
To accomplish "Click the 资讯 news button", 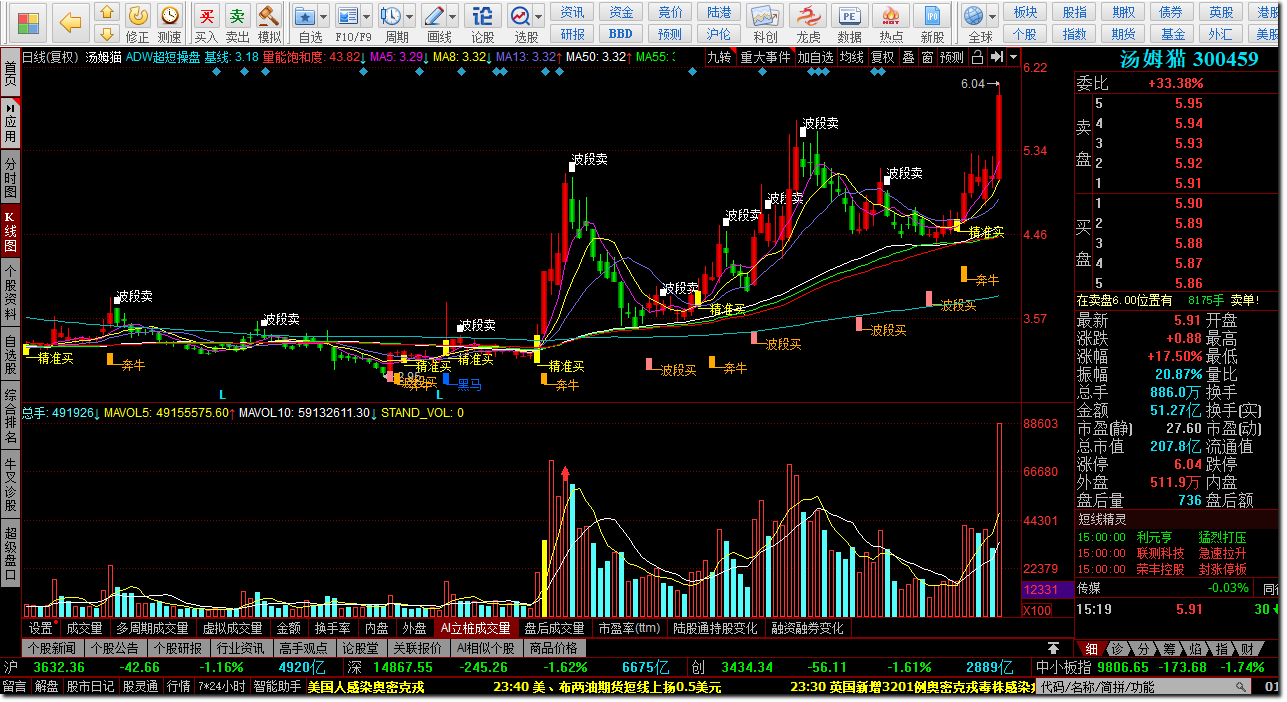I will tap(572, 12).
